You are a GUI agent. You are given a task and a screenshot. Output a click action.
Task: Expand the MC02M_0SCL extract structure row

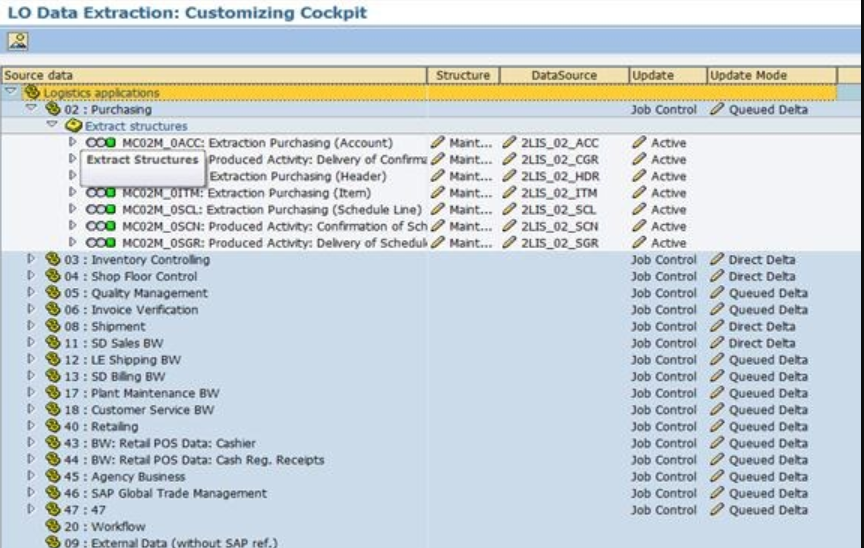pos(73,209)
